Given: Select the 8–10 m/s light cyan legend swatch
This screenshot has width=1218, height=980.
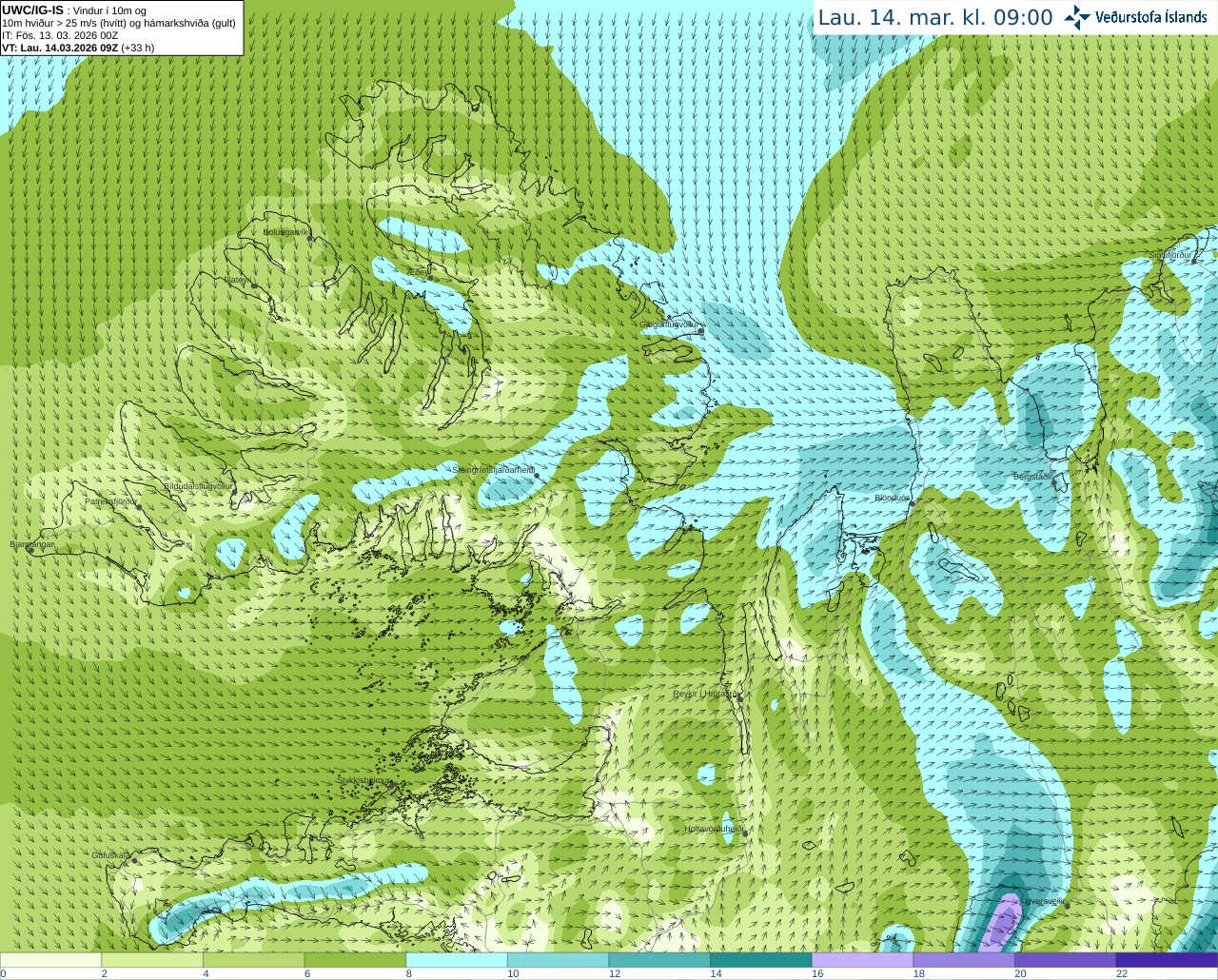Looking at the screenshot, I should 457,960.
